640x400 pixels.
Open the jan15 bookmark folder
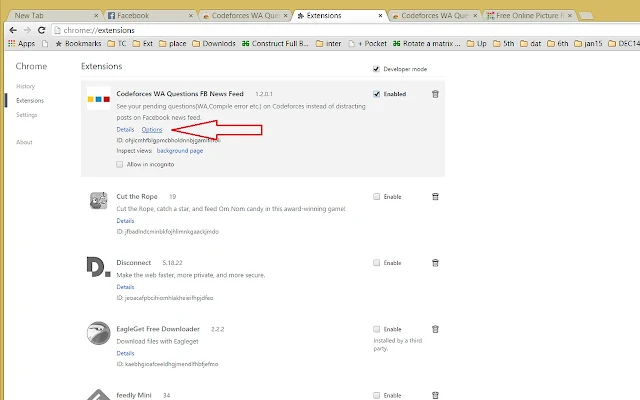[x=588, y=43]
